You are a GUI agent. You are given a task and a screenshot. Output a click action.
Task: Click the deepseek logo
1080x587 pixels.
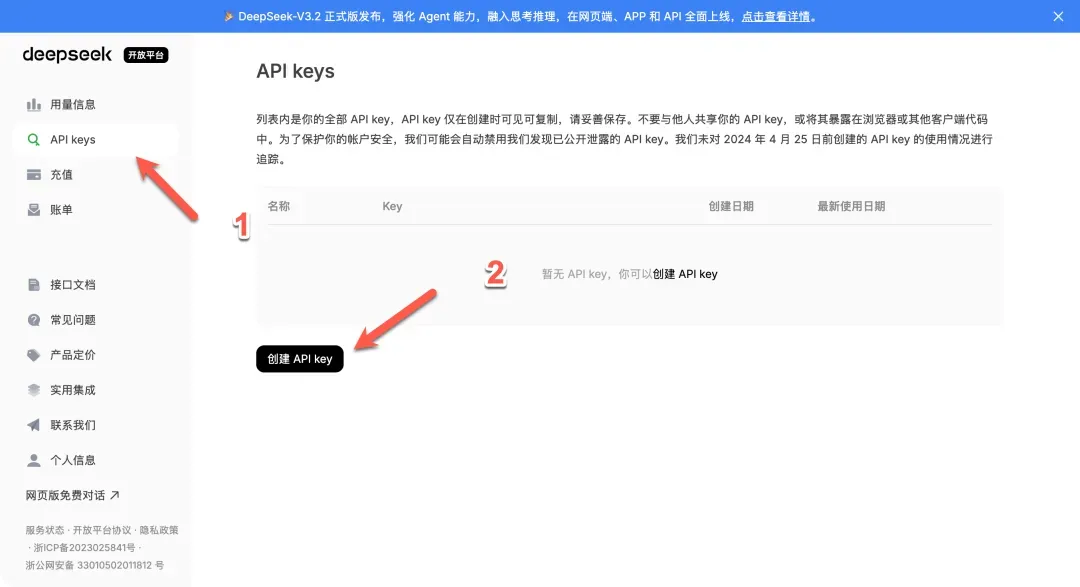click(67, 54)
